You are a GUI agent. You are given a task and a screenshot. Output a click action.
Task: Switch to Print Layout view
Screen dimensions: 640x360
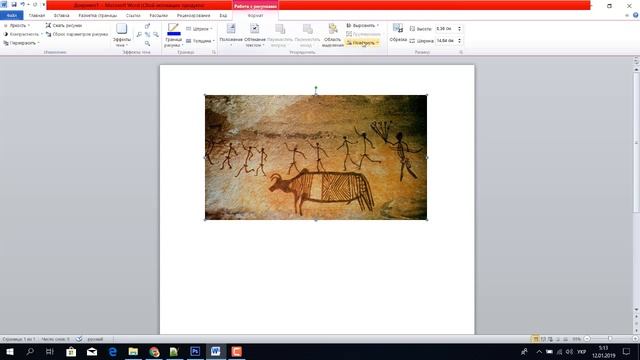coord(535,339)
